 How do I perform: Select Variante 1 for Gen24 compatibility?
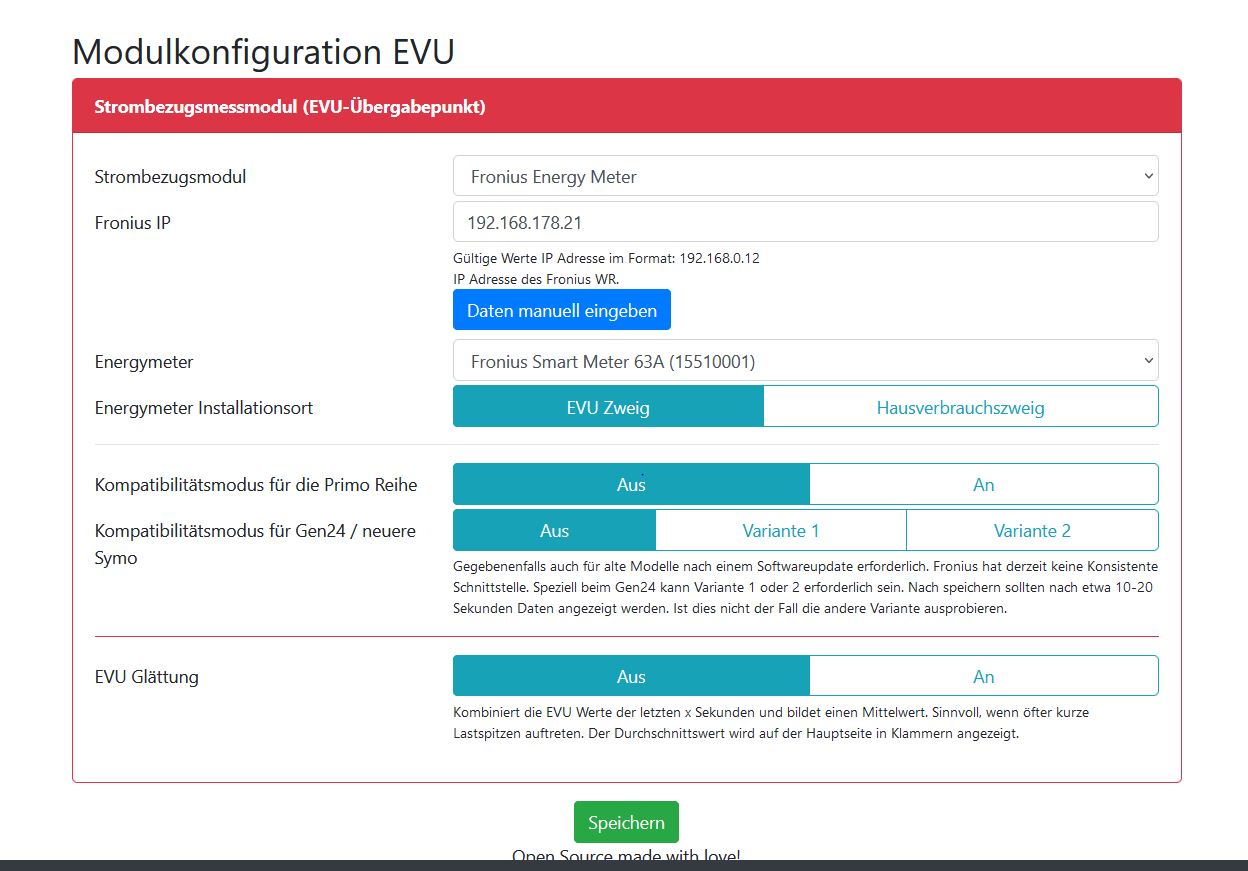[x=780, y=531]
